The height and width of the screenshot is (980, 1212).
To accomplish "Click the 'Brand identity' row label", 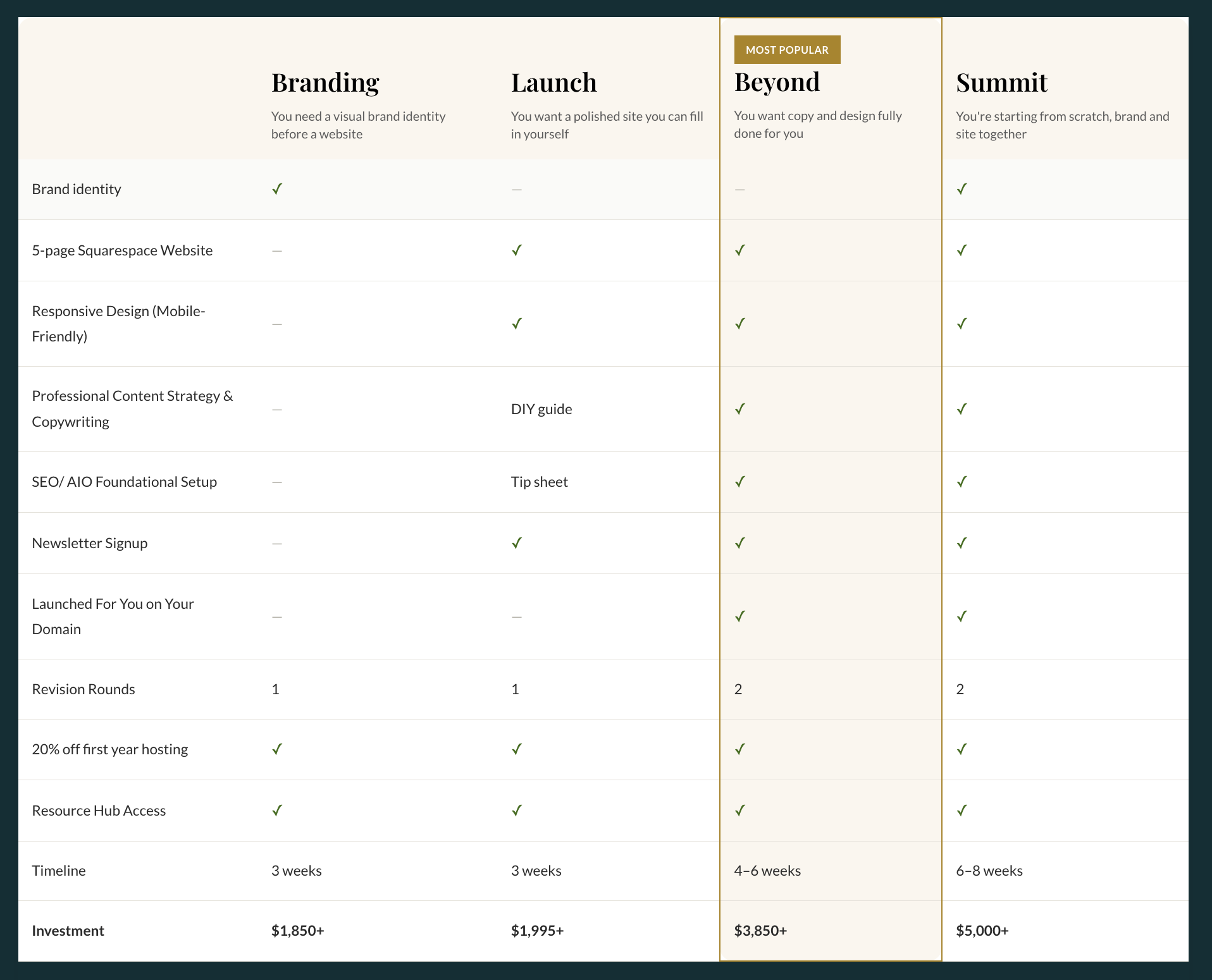I will click(77, 189).
